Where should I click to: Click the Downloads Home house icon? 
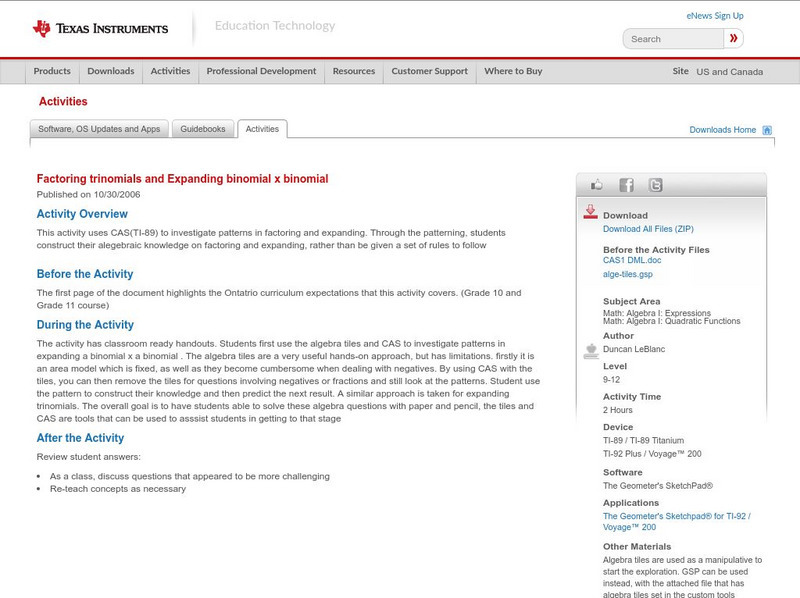(x=767, y=130)
